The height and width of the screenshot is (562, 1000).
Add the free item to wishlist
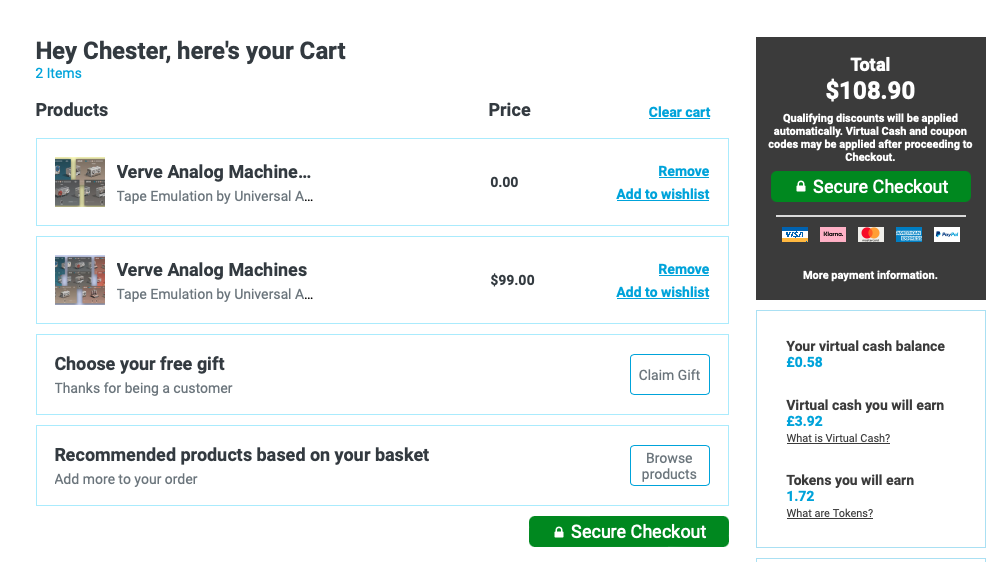click(663, 194)
